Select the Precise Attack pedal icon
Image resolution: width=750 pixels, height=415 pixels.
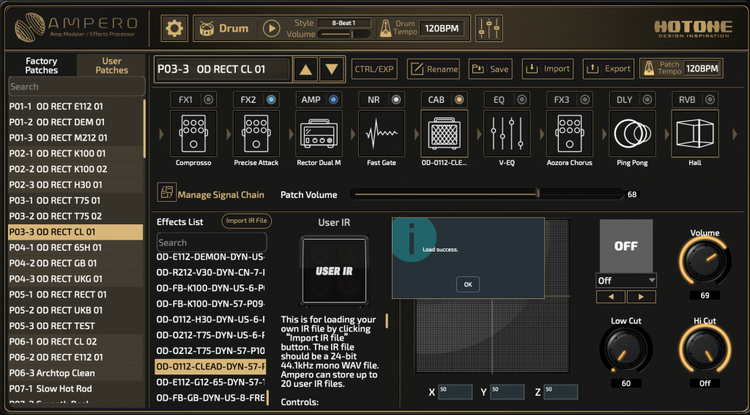256,133
